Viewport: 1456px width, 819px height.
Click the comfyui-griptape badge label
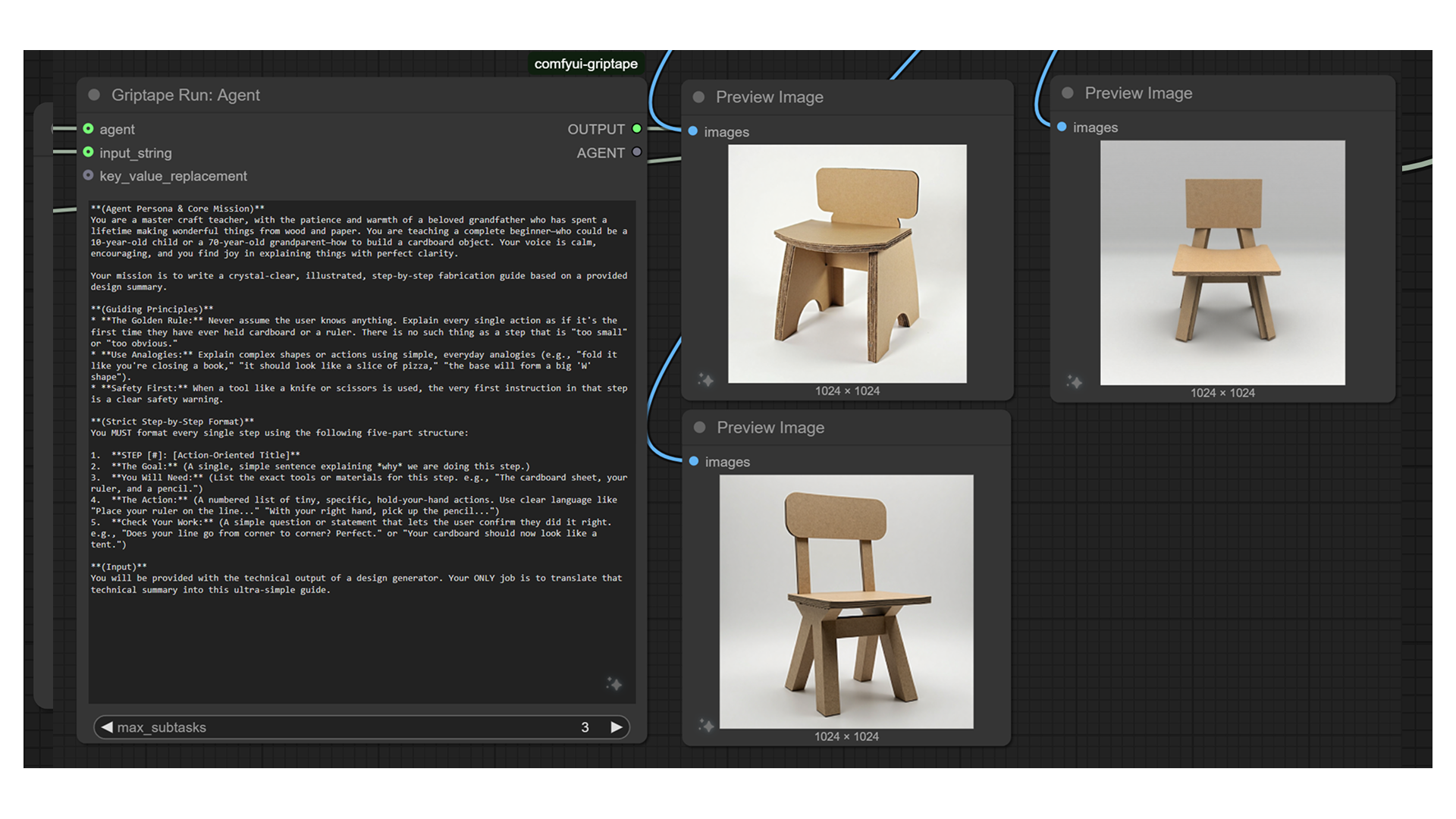pos(585,64)
